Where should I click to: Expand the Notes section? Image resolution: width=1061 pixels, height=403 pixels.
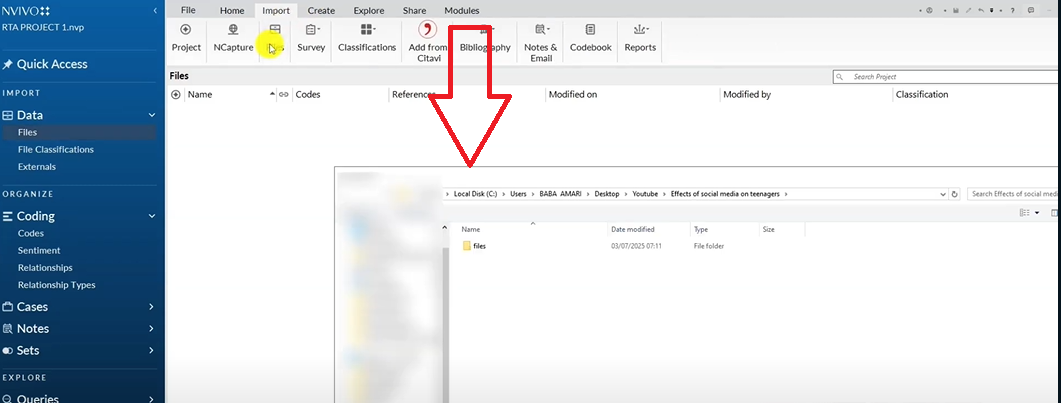click(152, 329)
